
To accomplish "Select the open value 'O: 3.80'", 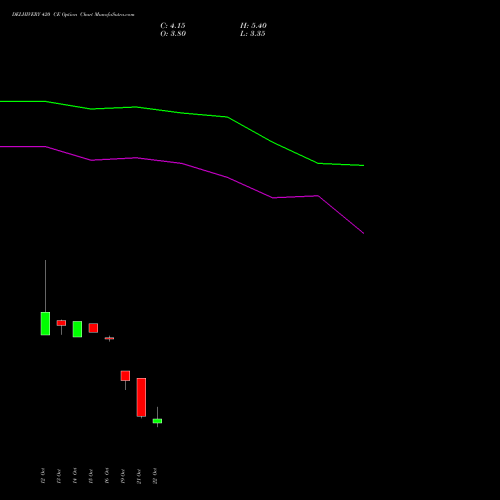I will point(173,34).
